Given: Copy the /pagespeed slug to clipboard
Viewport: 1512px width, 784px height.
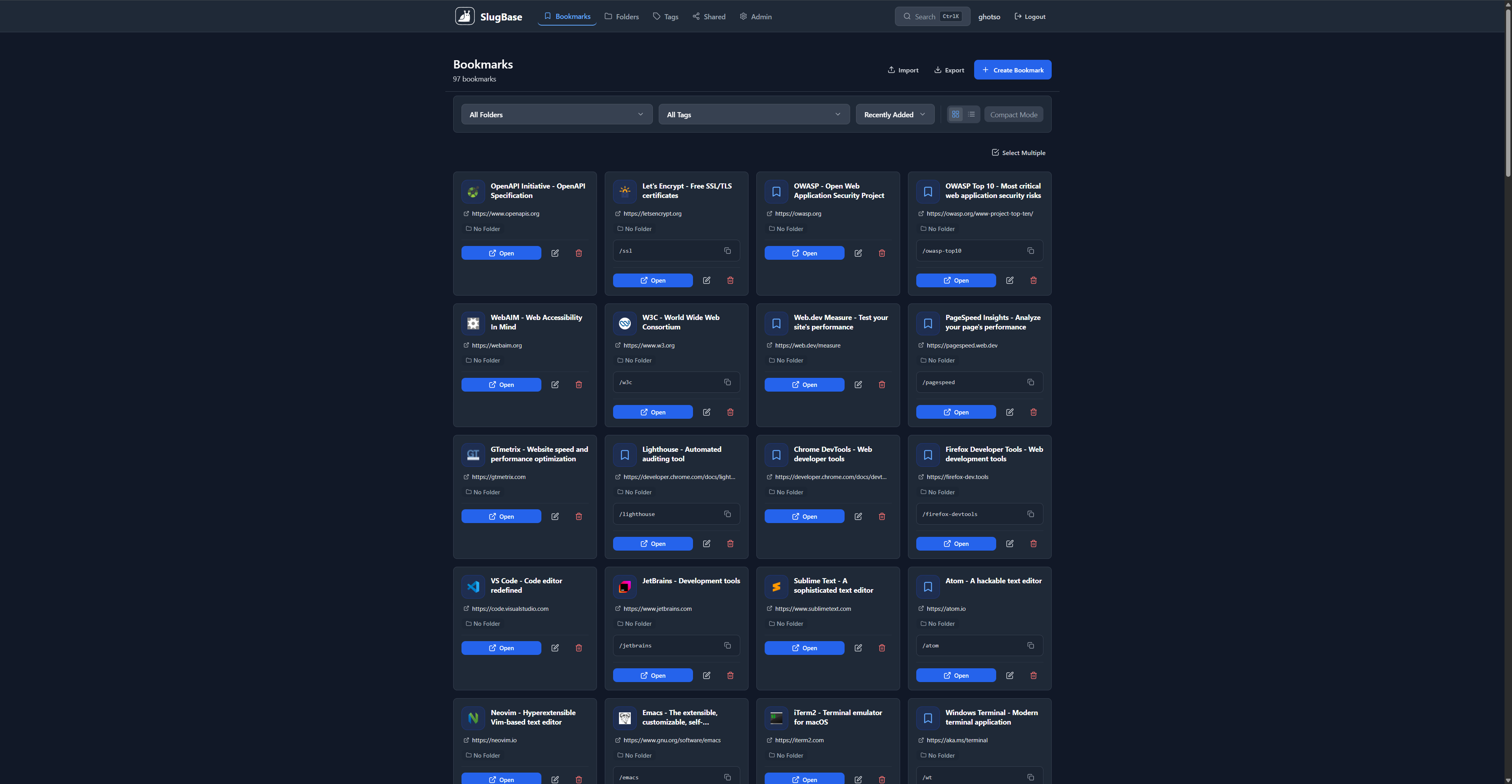Looking at the screenshot, I should [x=1030, y=382].
